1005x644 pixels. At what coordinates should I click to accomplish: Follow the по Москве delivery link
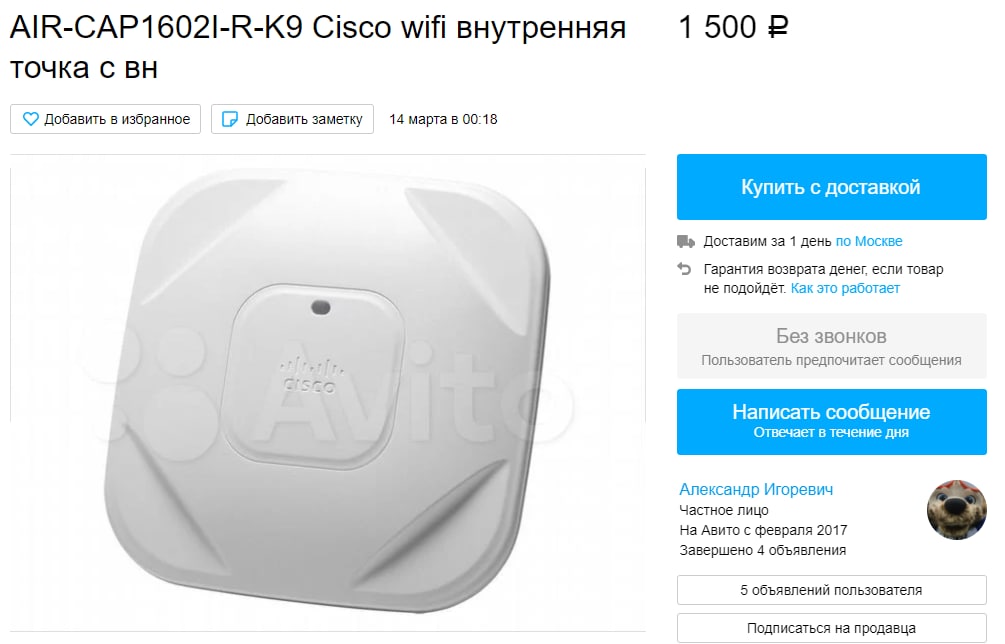tap(869, 242)
